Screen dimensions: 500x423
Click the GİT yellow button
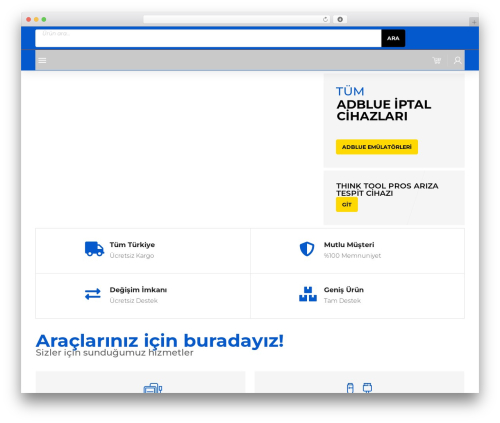click(x=347, y=205)
